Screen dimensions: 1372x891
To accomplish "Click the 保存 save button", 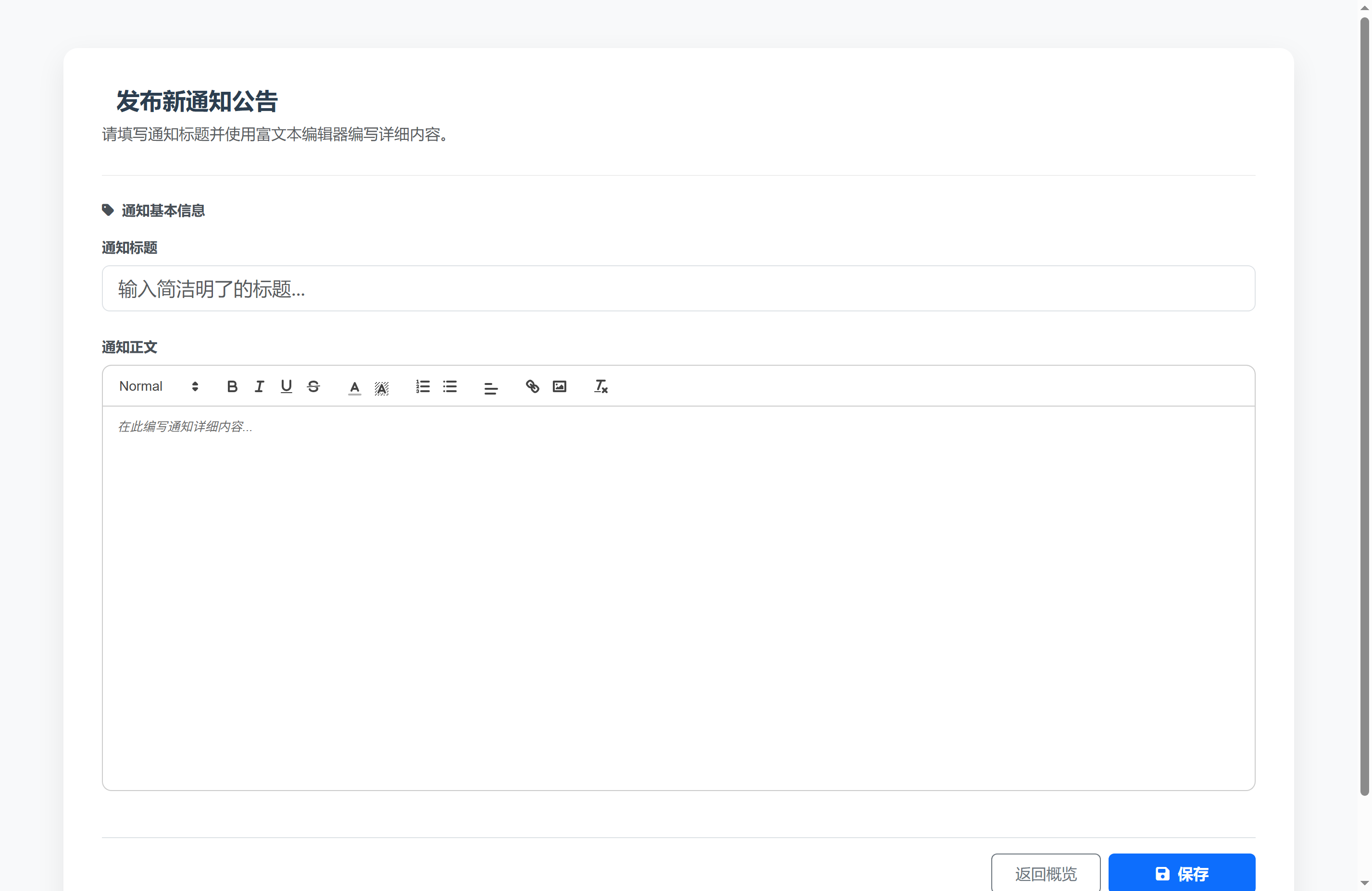I will coord(1181,874).
